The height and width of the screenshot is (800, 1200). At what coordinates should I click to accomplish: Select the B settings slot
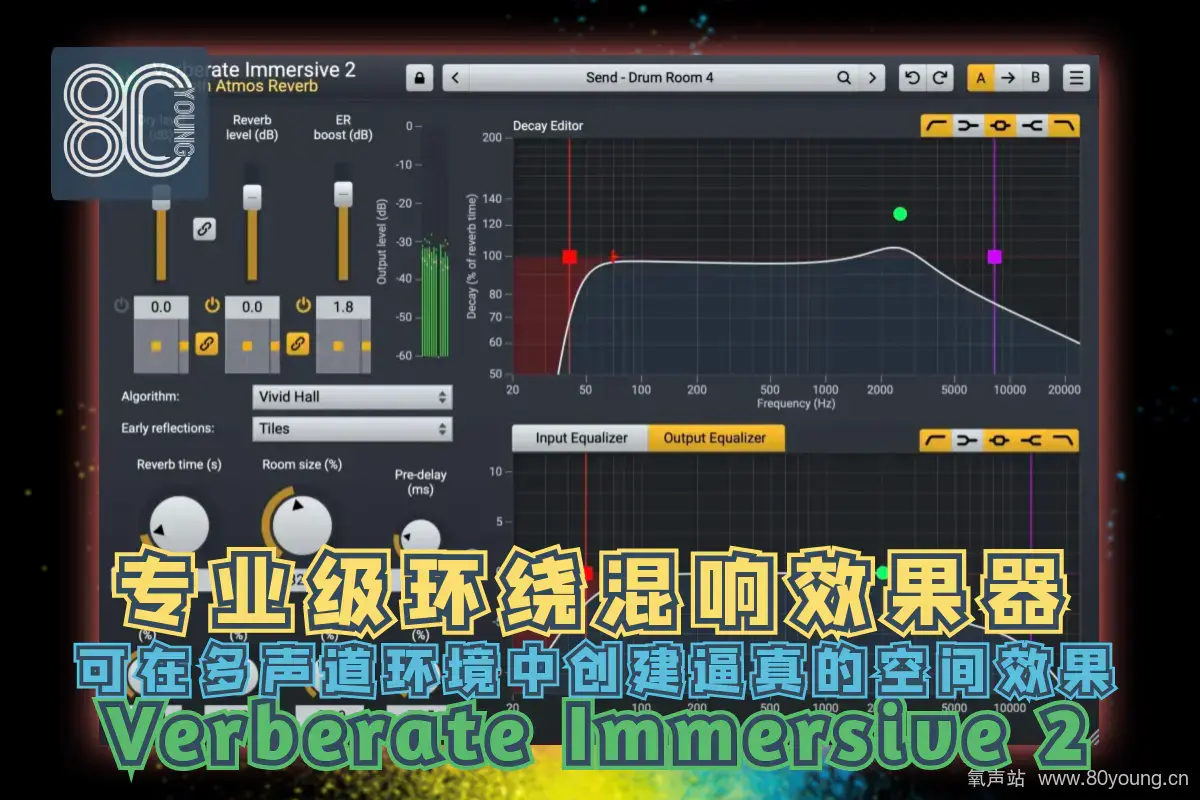tap(1035, 77)
